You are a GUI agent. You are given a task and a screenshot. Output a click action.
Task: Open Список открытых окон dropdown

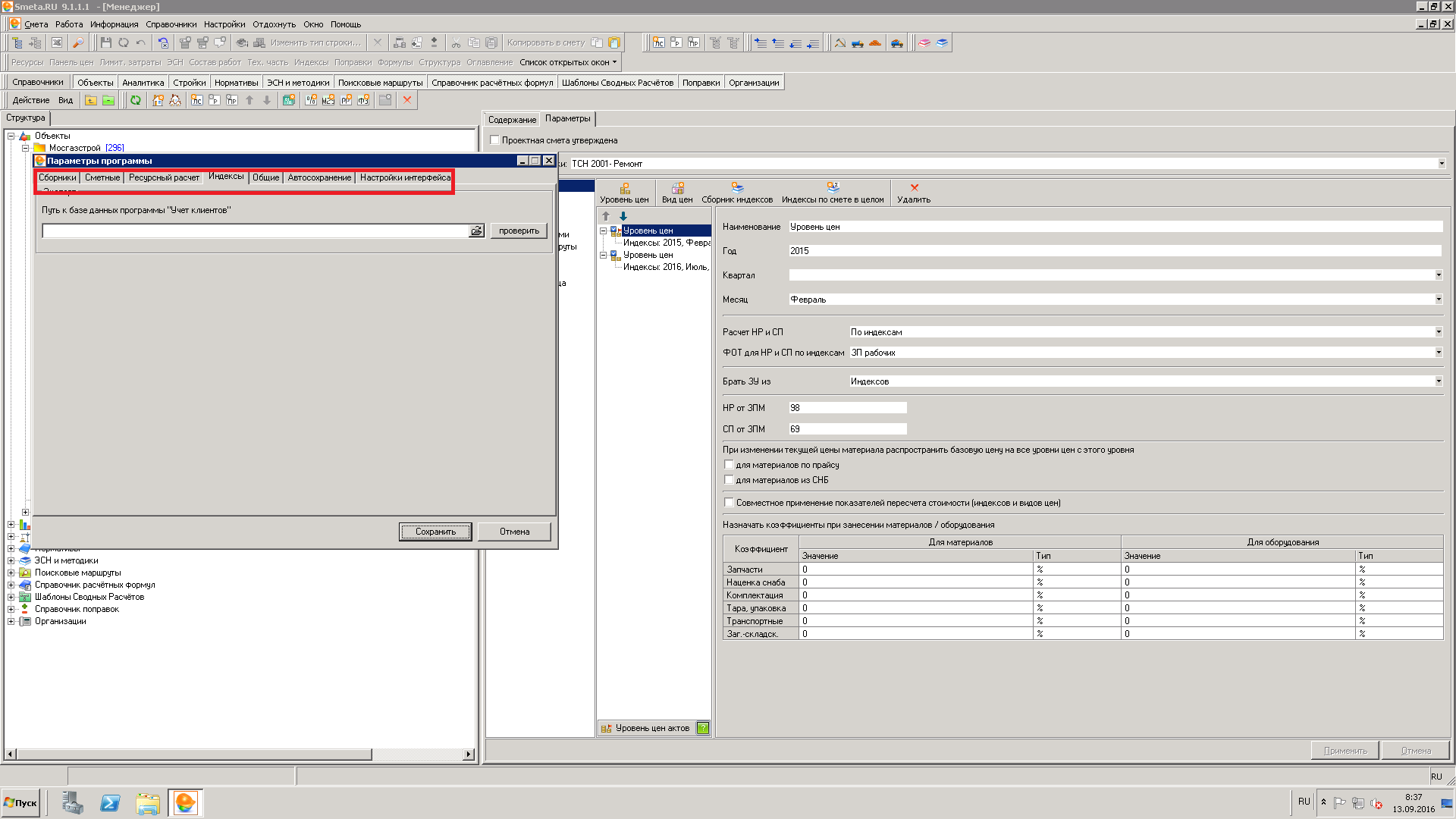point(568,62)
